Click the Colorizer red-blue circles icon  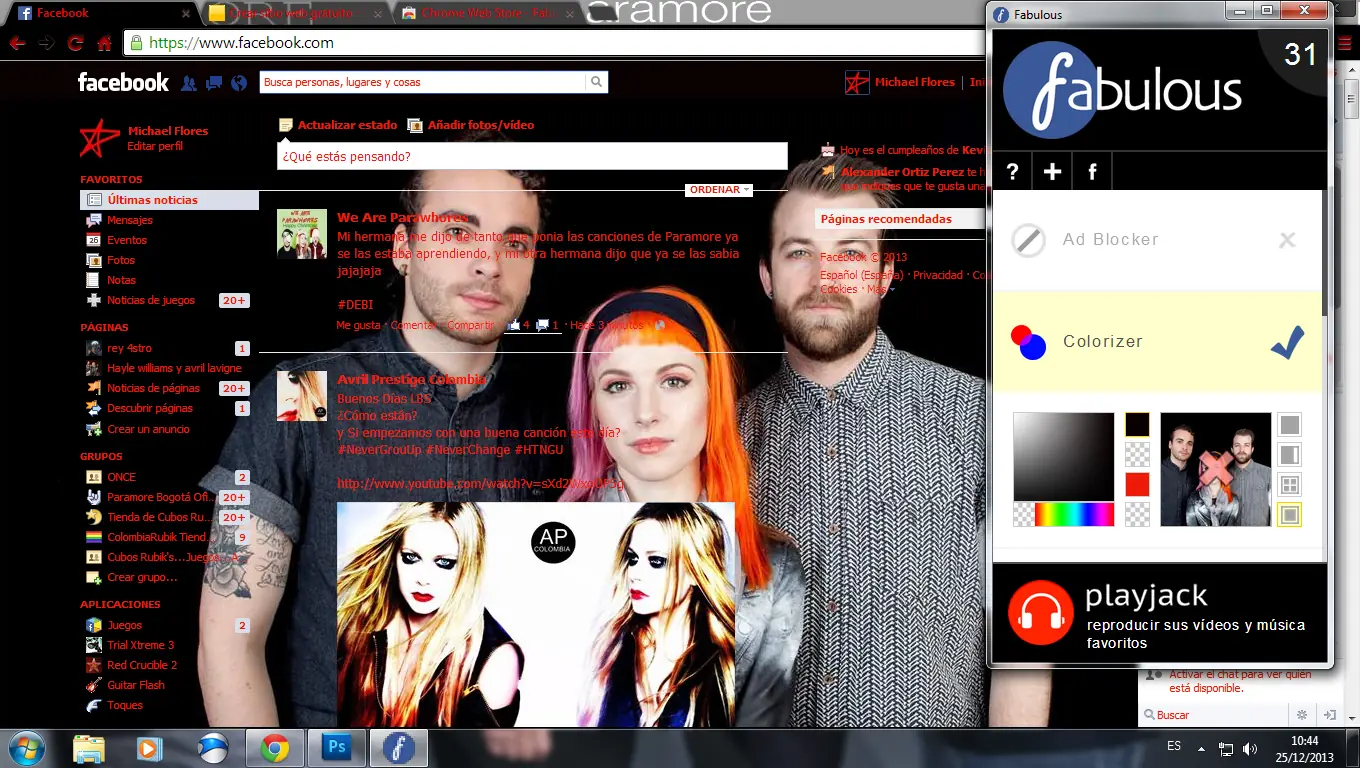1028,342
